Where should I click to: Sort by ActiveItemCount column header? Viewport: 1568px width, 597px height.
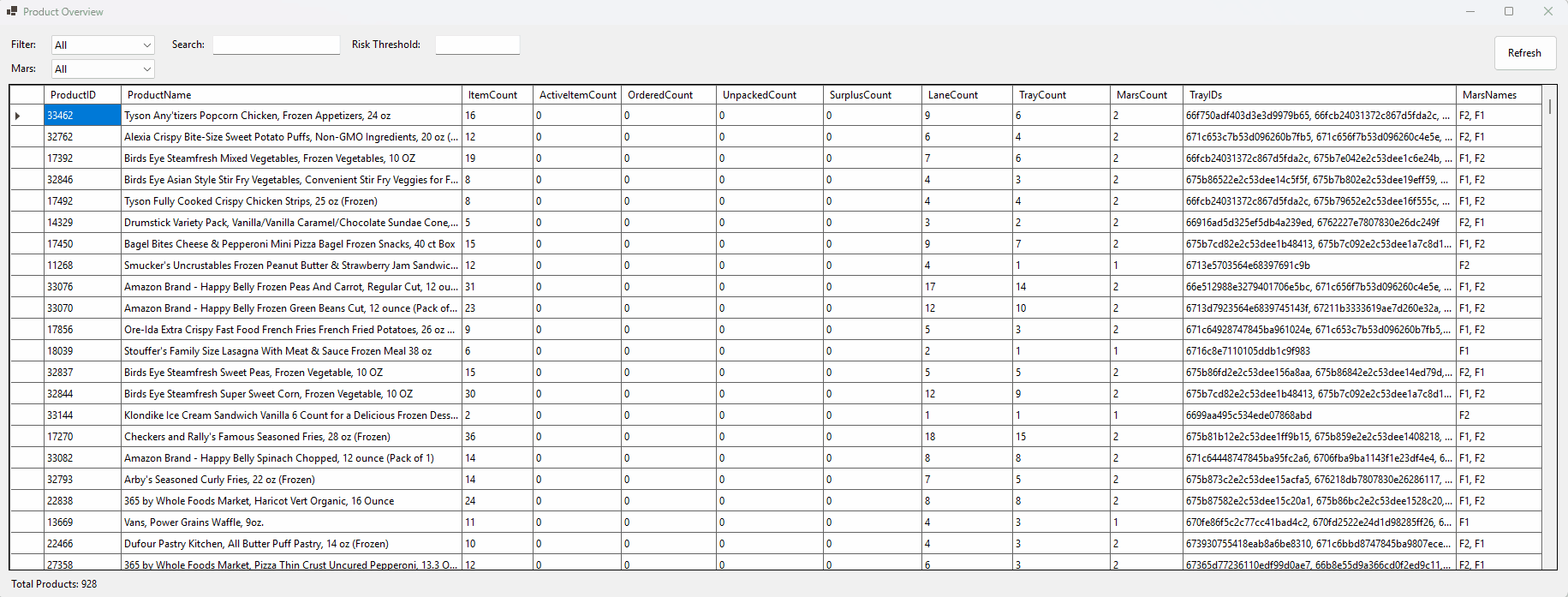(x=577, y=94)
